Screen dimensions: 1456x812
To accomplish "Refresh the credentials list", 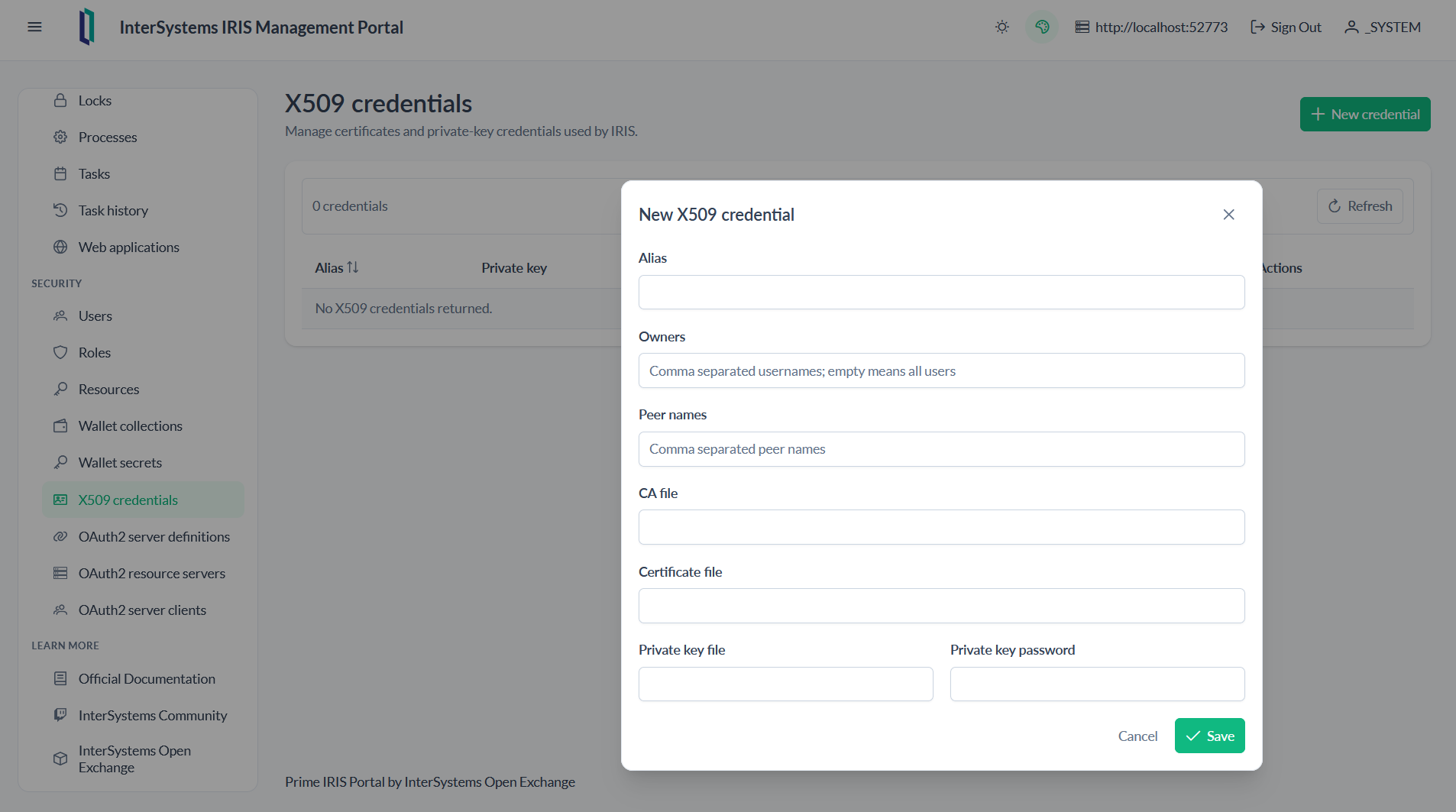I will pos(1360,206).
